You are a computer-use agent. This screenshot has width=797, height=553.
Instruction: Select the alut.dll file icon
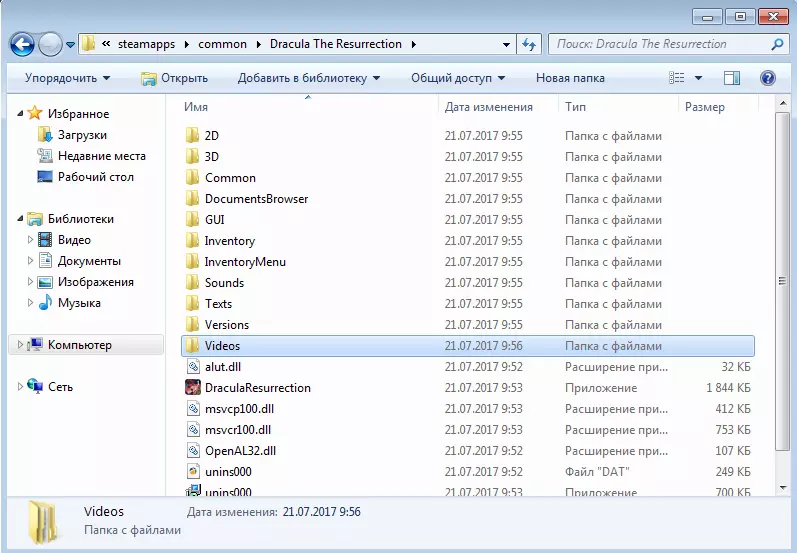193,366
